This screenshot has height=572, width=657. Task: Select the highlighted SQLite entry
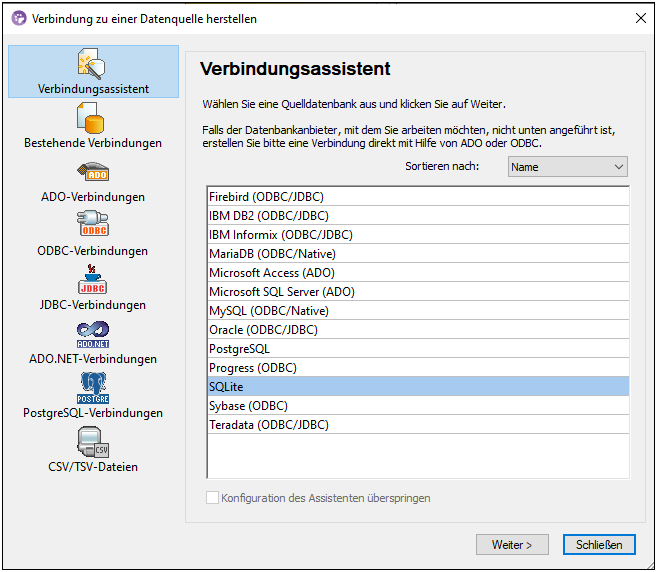226,387
